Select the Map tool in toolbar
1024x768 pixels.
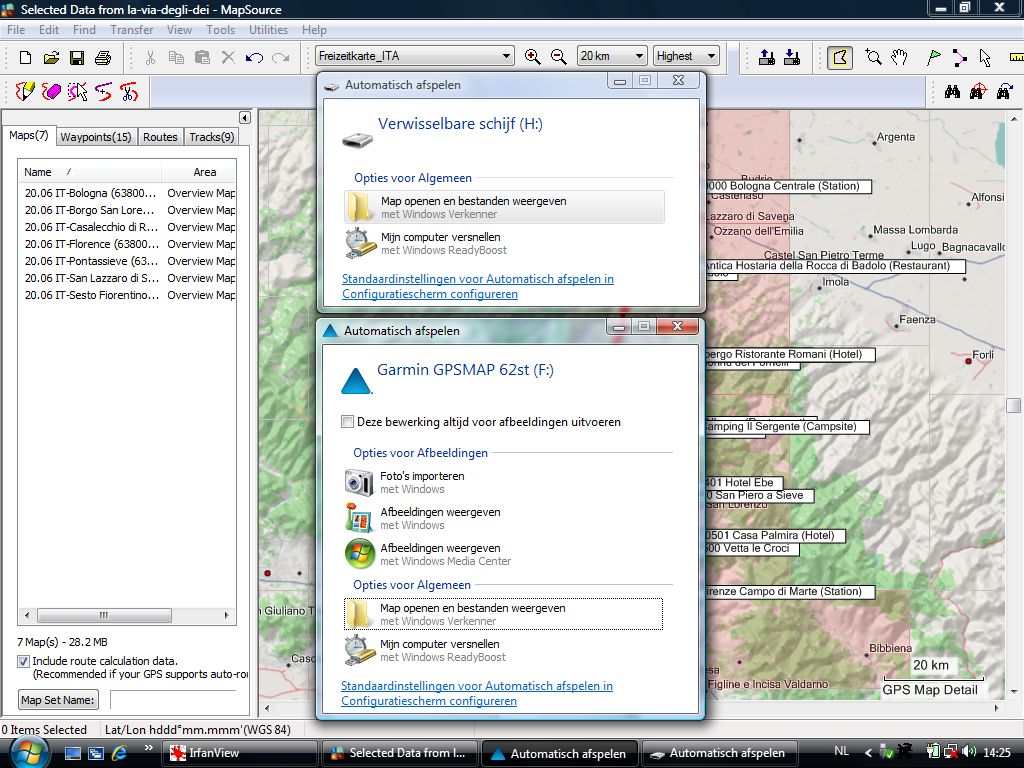click(840, 57)
